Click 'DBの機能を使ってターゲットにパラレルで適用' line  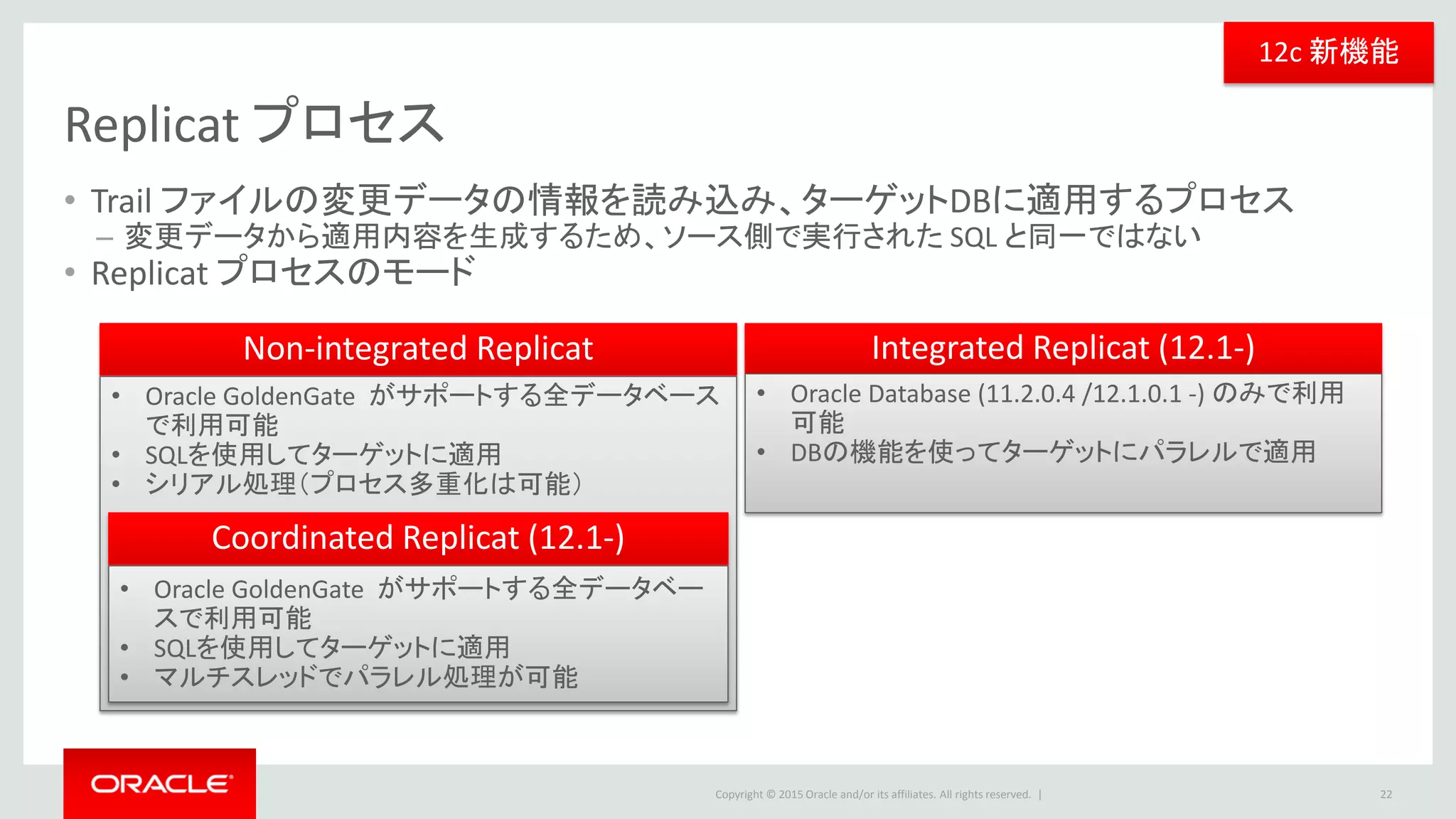pyautogui.click(x=1053, y=452)
